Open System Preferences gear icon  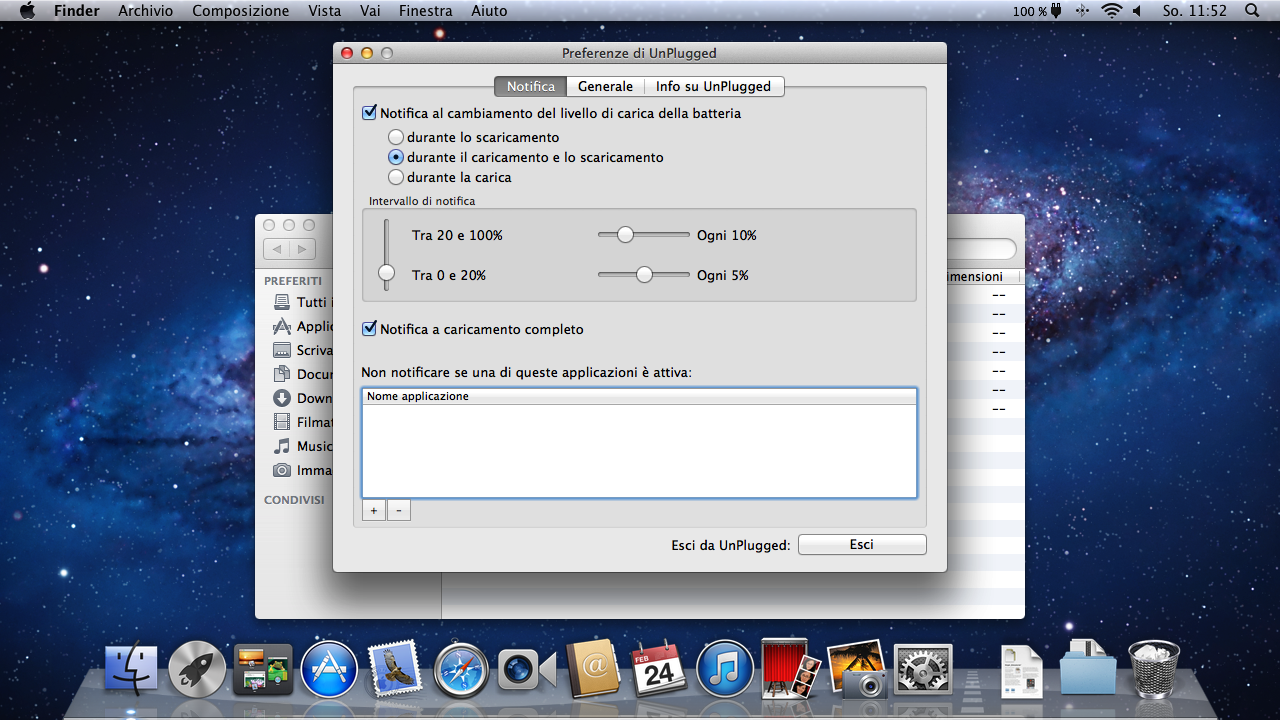pos(922,668)
